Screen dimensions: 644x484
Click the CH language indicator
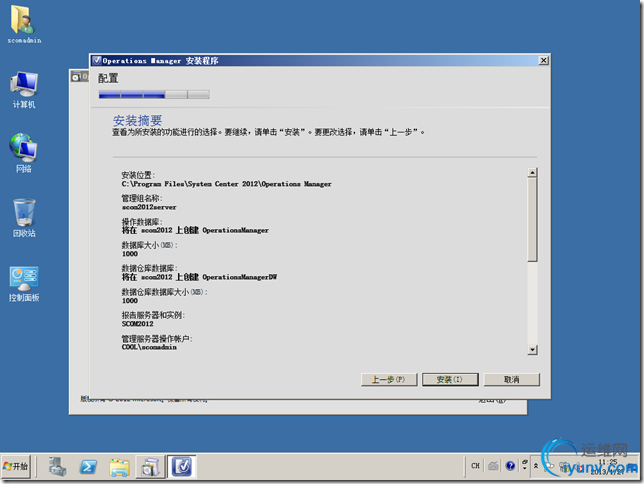pyautogui.click(x=475, y=466)
